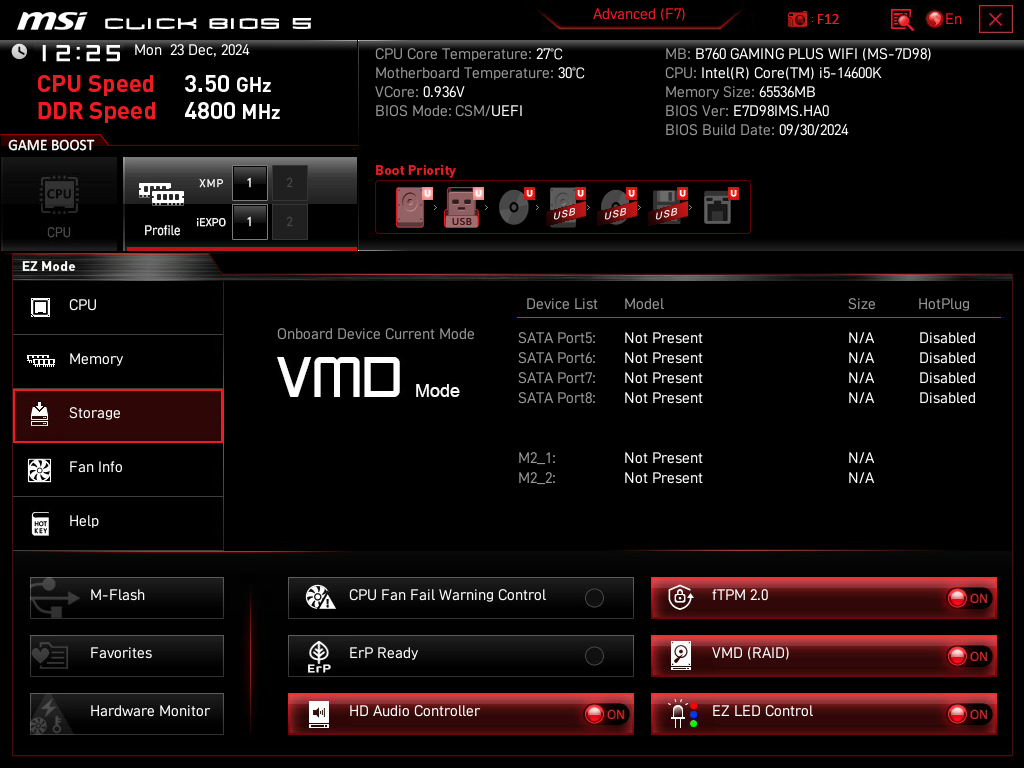The width and height of the screenshot is (1024, 768).
Task: Switch to Advanced (F7) mode
Action: click(639, 14)
